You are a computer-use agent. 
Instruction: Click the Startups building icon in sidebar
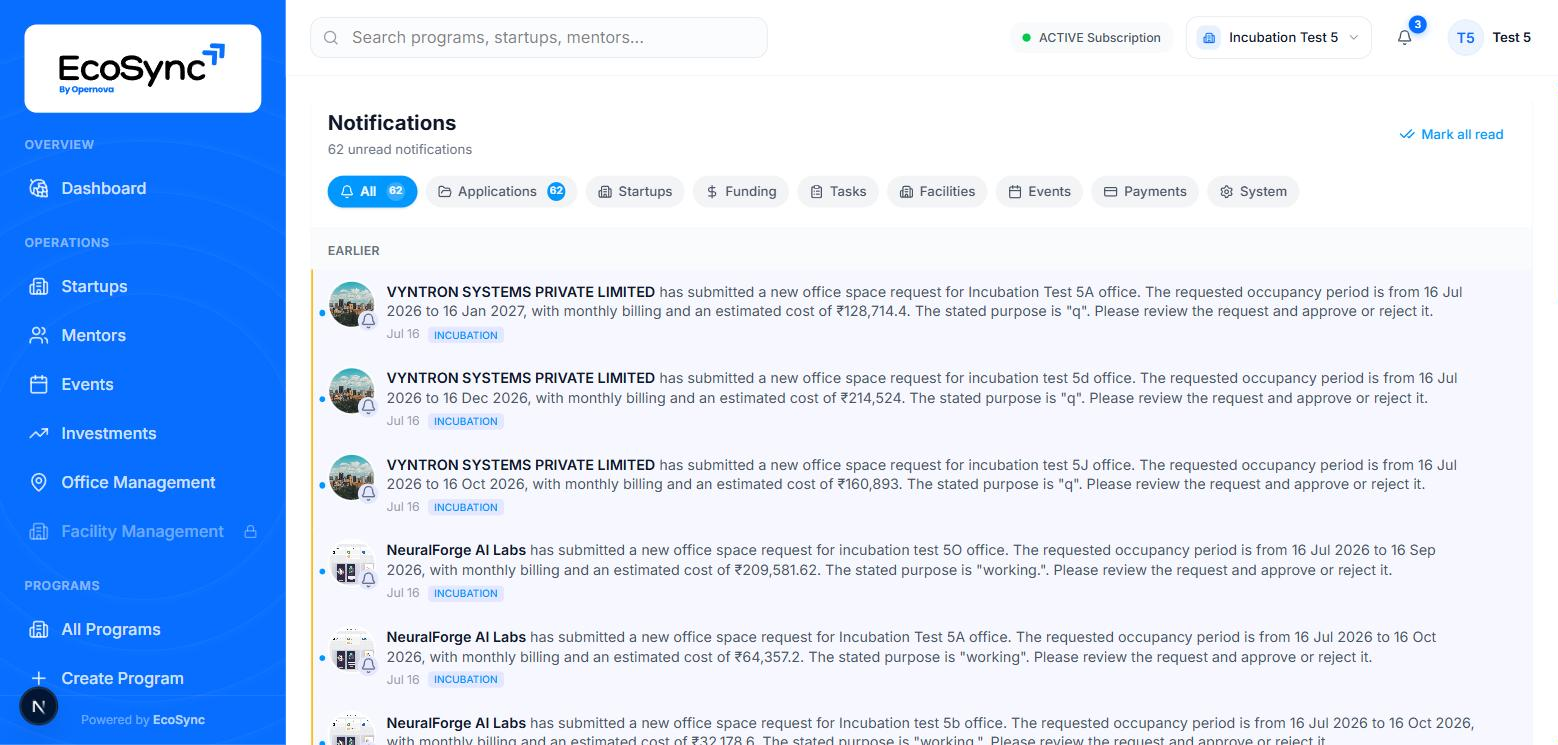39,286
